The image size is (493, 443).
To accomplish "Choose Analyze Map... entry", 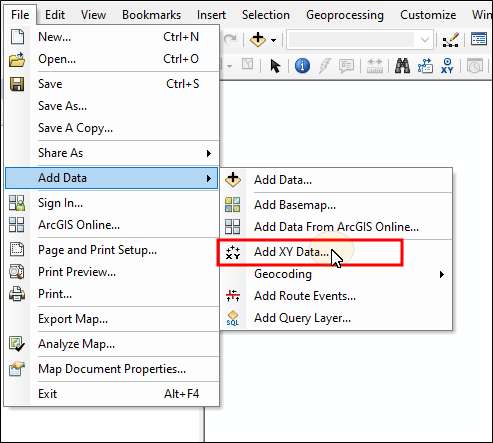I will [112, 344].
